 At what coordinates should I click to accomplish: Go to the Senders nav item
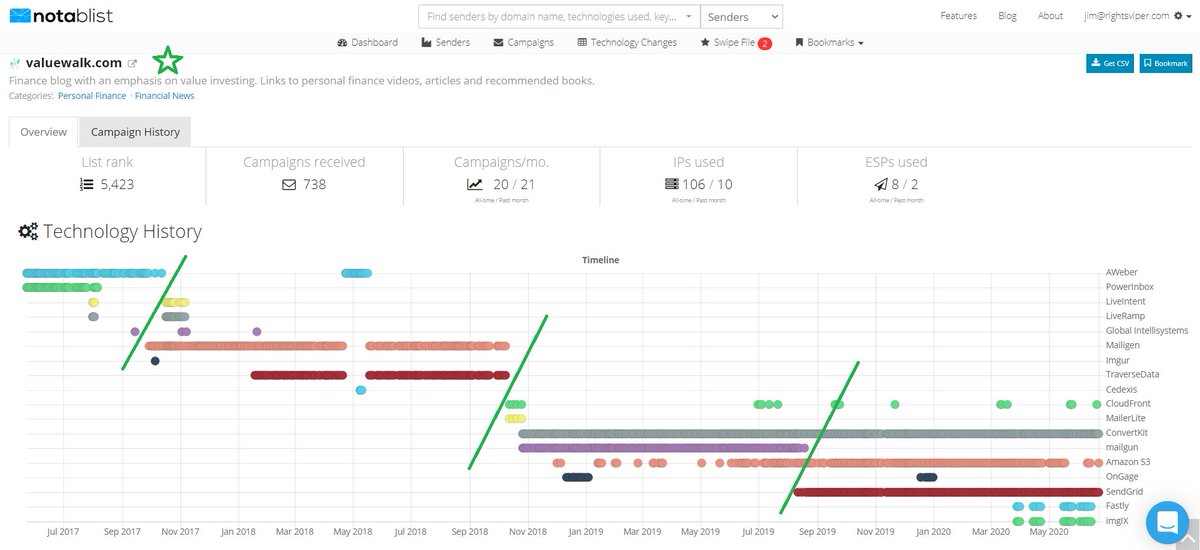pyautogui.click(x=446, y=42)
